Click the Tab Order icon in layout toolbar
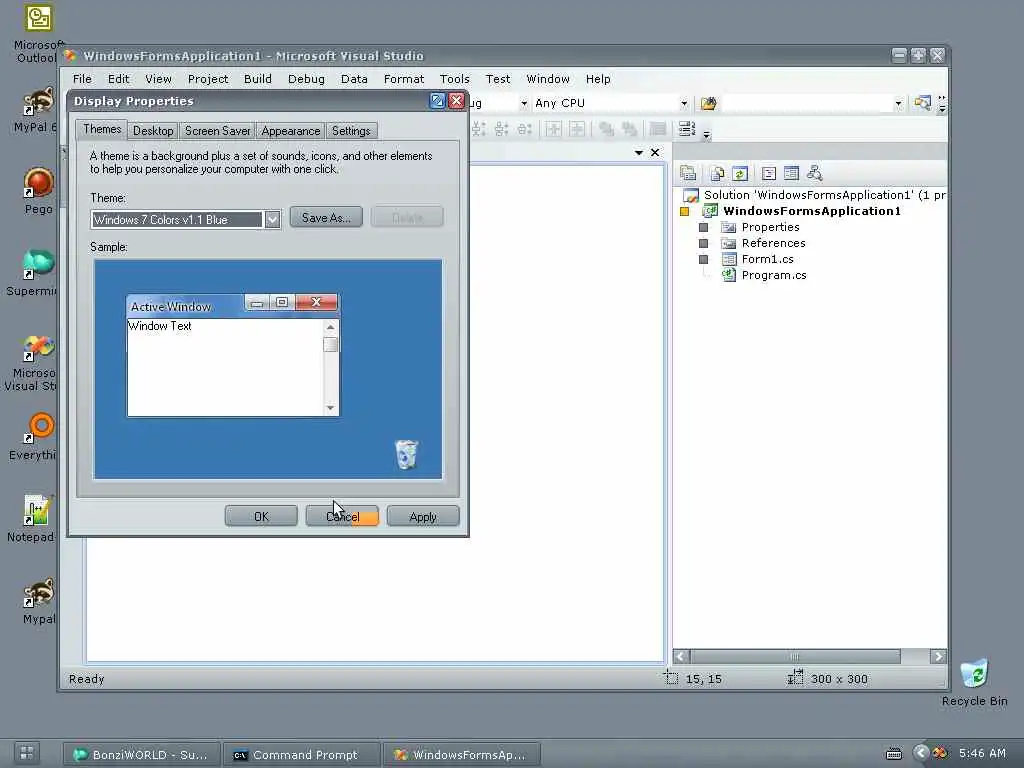 click(x=686, y=129)
